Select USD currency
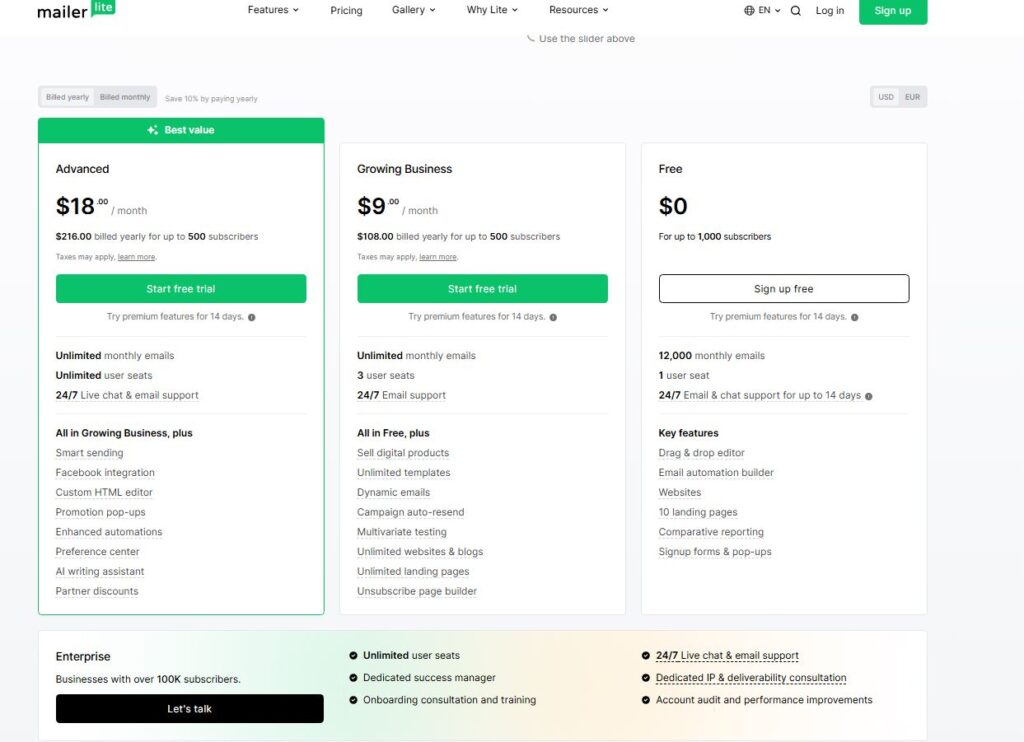The height and width of the screenshot is (742, 1024). tap(886, 97)
